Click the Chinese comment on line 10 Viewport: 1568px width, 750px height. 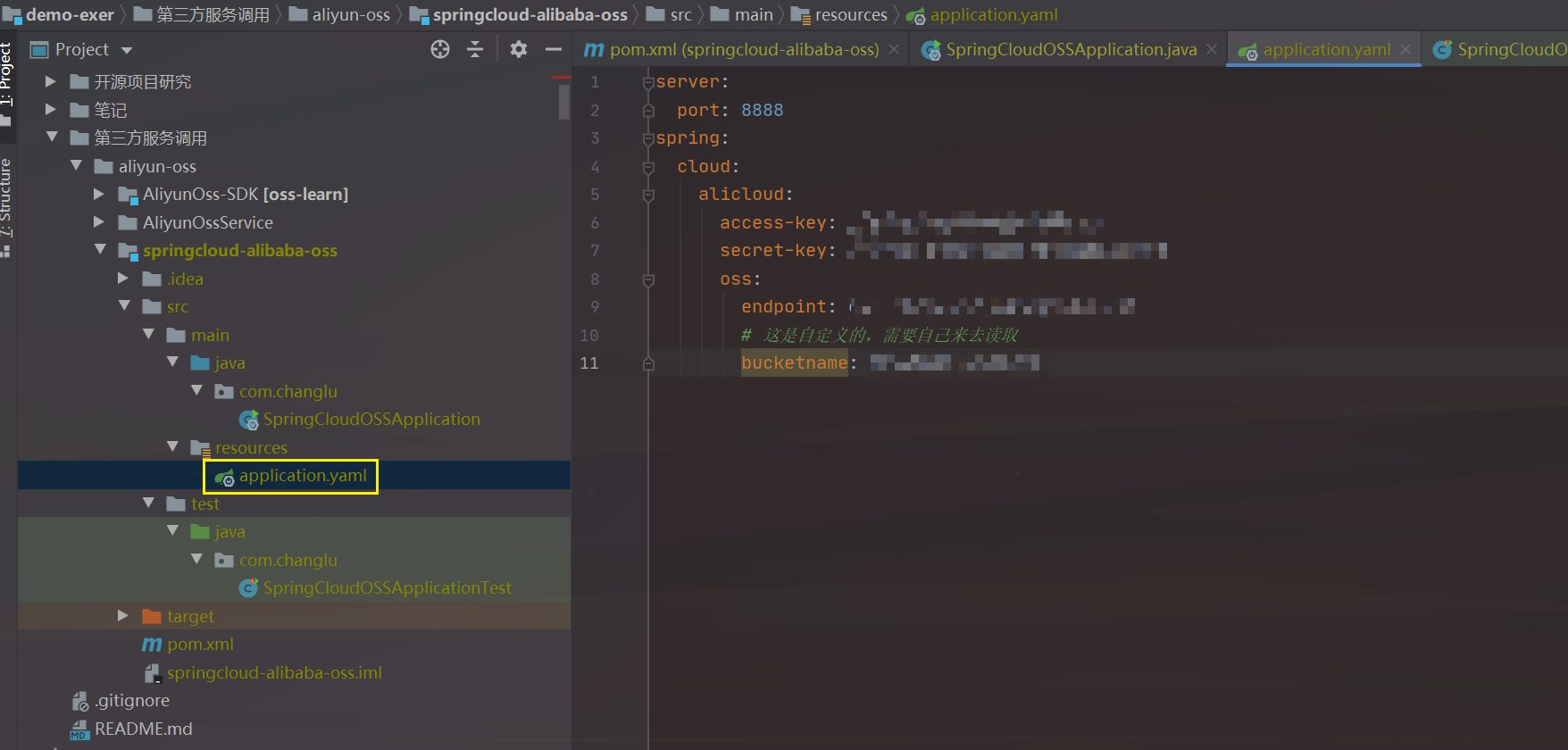pyautogui.click(x=880, y=336)
